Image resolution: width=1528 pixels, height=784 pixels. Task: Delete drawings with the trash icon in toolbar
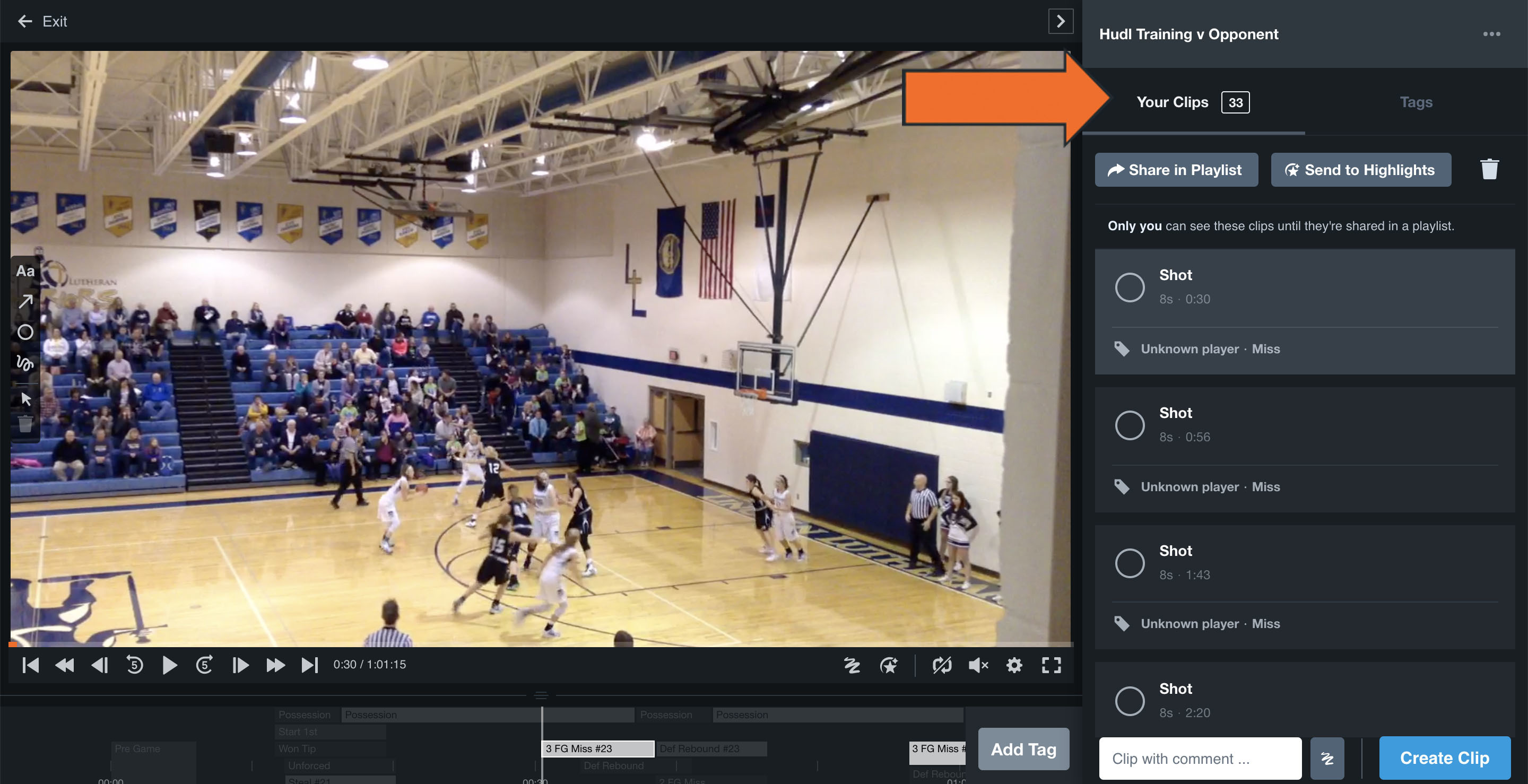pyautogui.click(x=25, y=424)
